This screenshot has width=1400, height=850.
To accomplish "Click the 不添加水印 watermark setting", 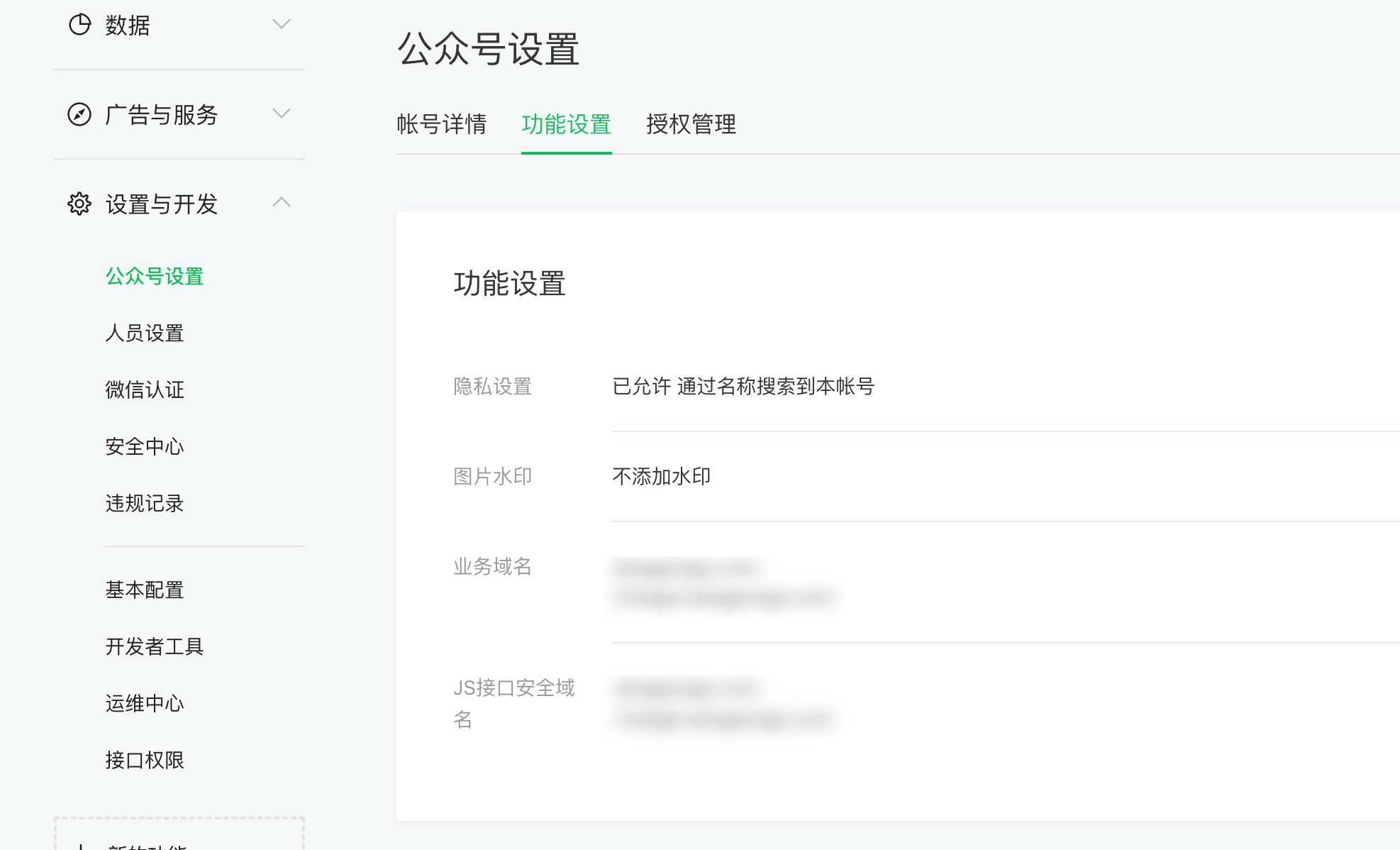I will point(661,476).
